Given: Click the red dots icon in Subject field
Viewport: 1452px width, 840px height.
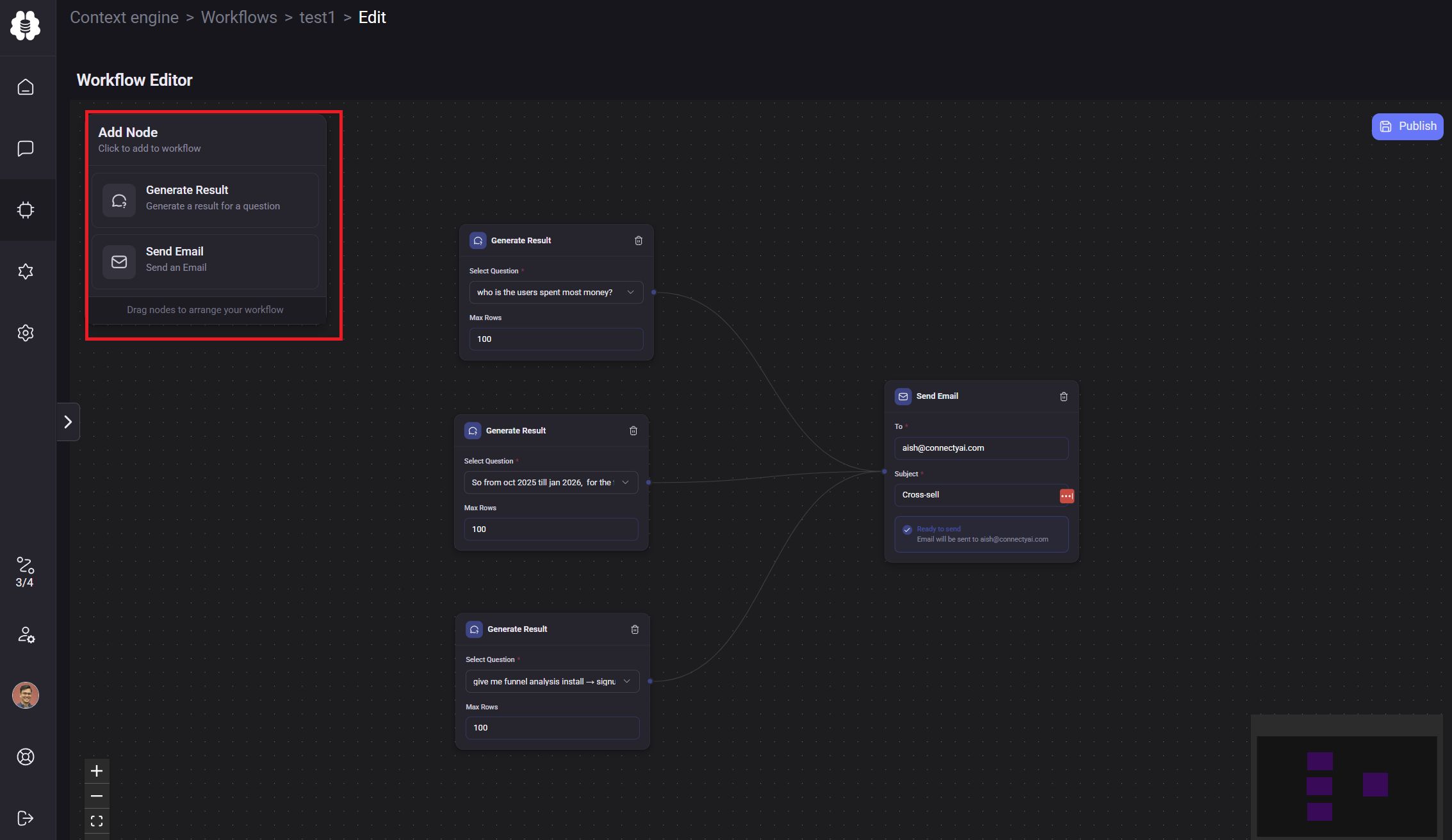Looking at the screenshot, I should 1066,496.
